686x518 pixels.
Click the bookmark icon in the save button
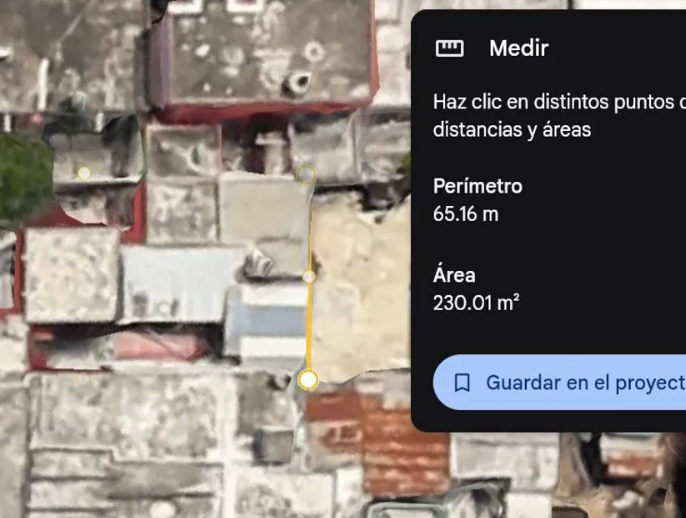(462, 383)
